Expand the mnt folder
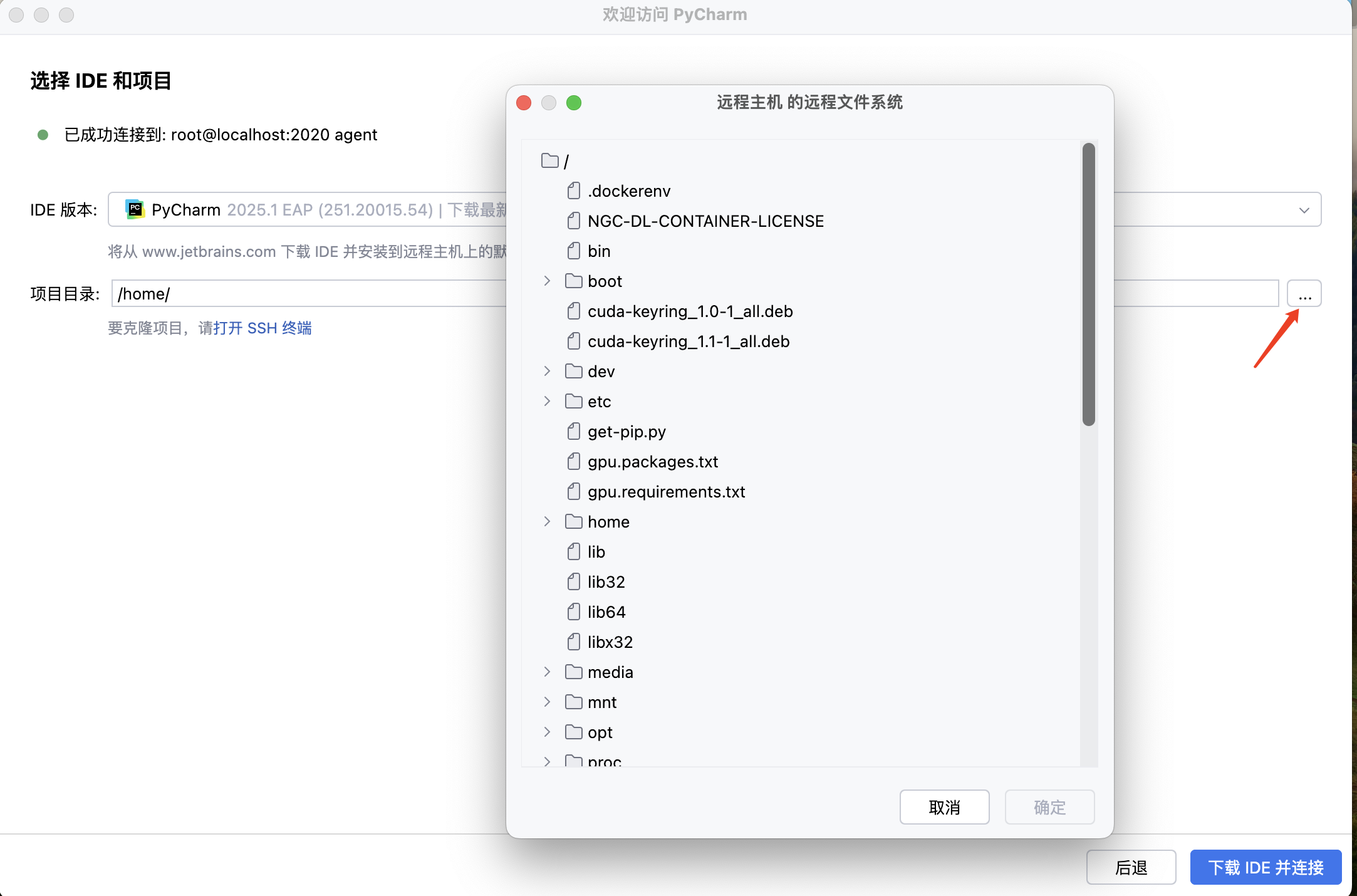Viewport: 1357px width, 896px height. click(547, 702)
